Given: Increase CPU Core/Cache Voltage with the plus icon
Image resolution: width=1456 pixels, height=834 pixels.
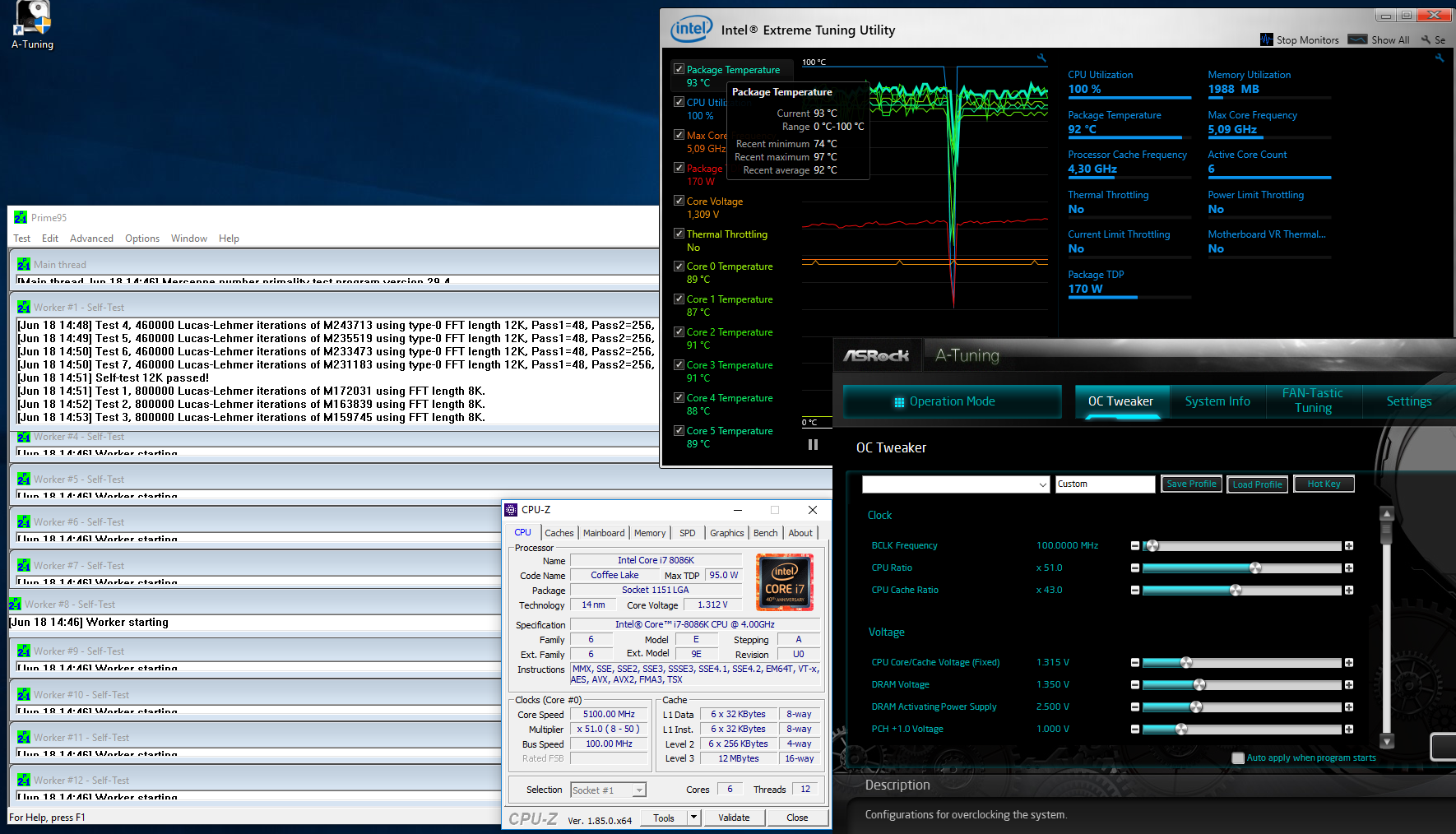Looking at the screenshot, I should pos(1349,663).
